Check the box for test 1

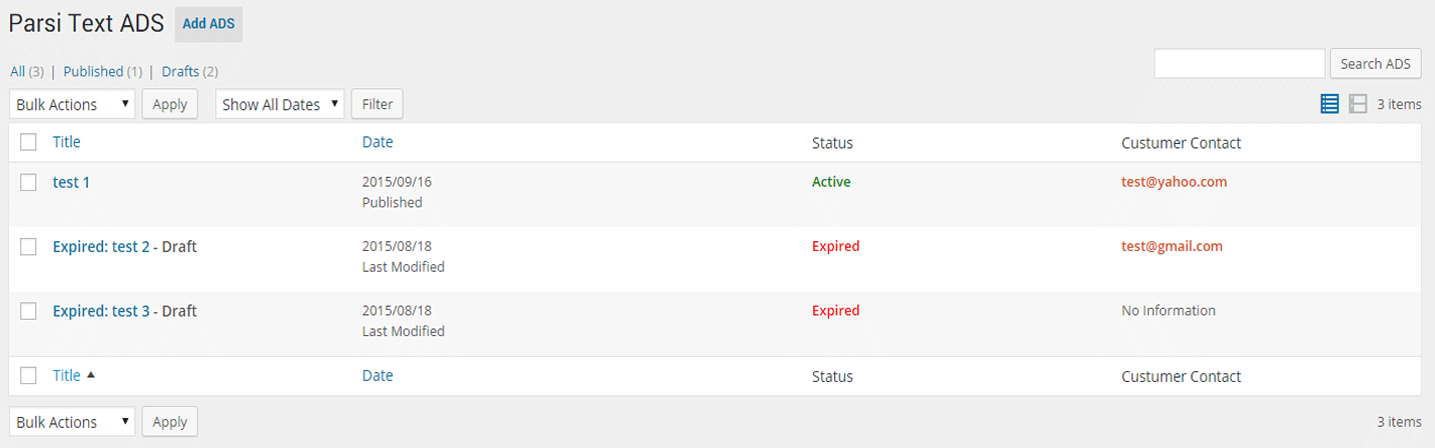pos(29,182)
